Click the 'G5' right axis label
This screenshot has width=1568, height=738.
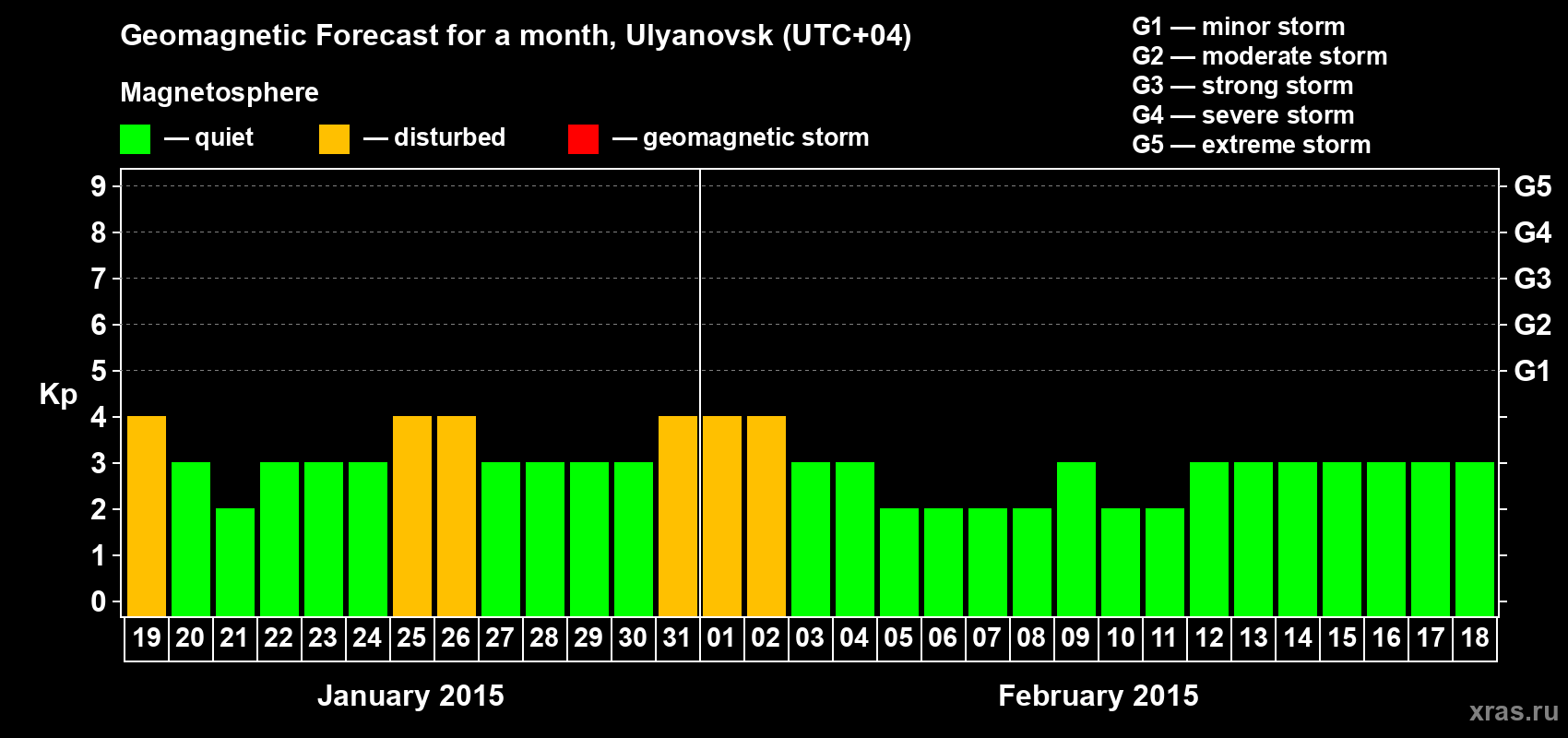[1533, 186]
